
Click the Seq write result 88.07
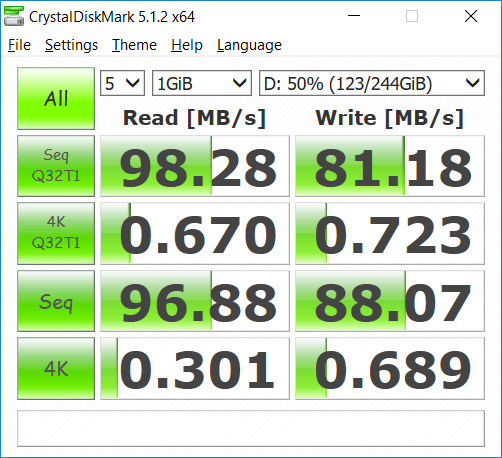coord(390,301)
